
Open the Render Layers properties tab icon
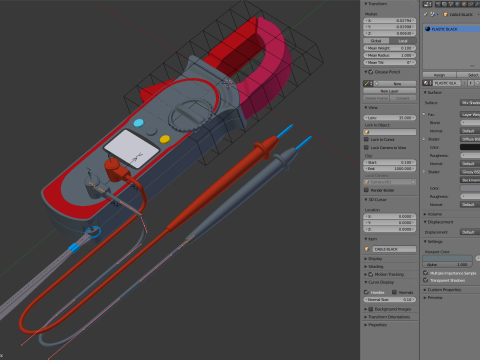444,4
